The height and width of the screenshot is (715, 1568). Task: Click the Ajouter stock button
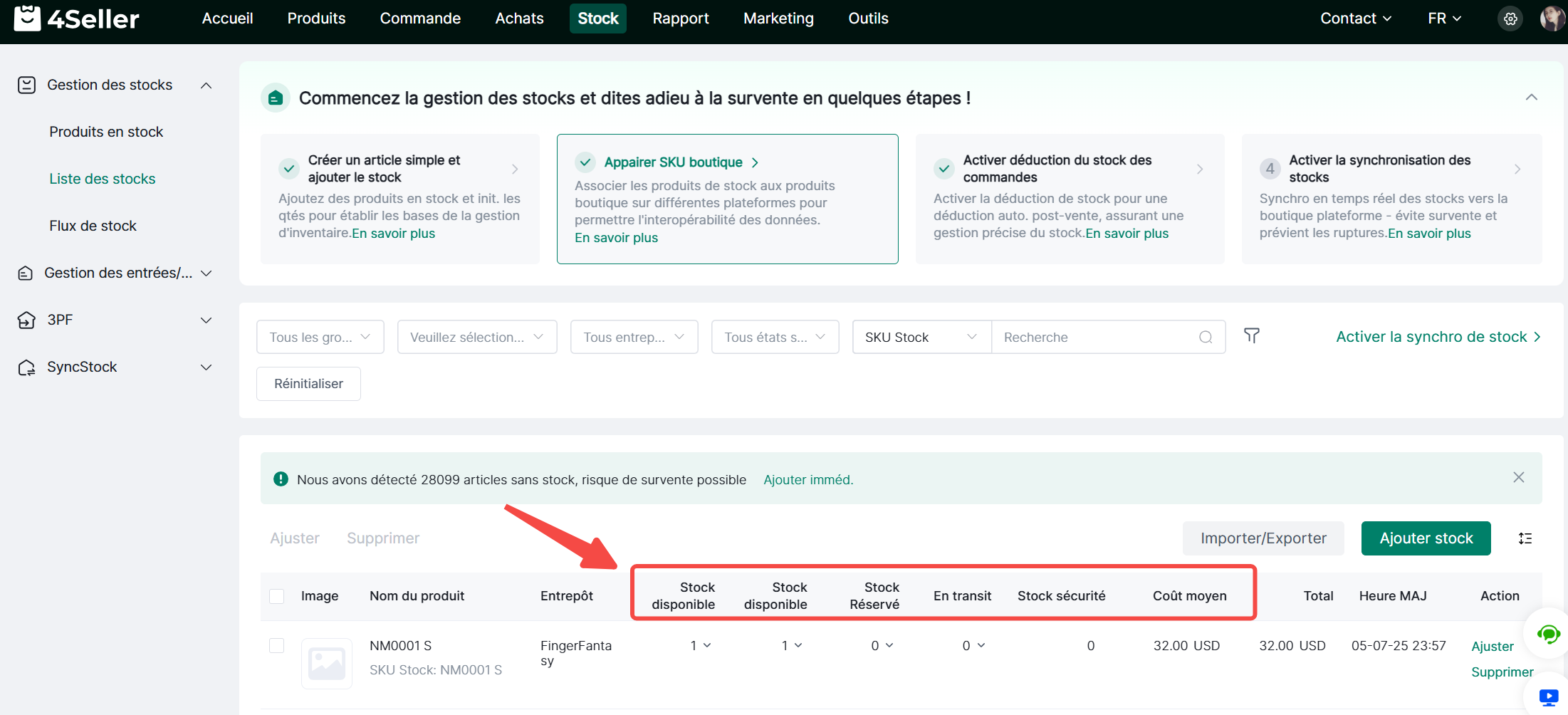1426,538
